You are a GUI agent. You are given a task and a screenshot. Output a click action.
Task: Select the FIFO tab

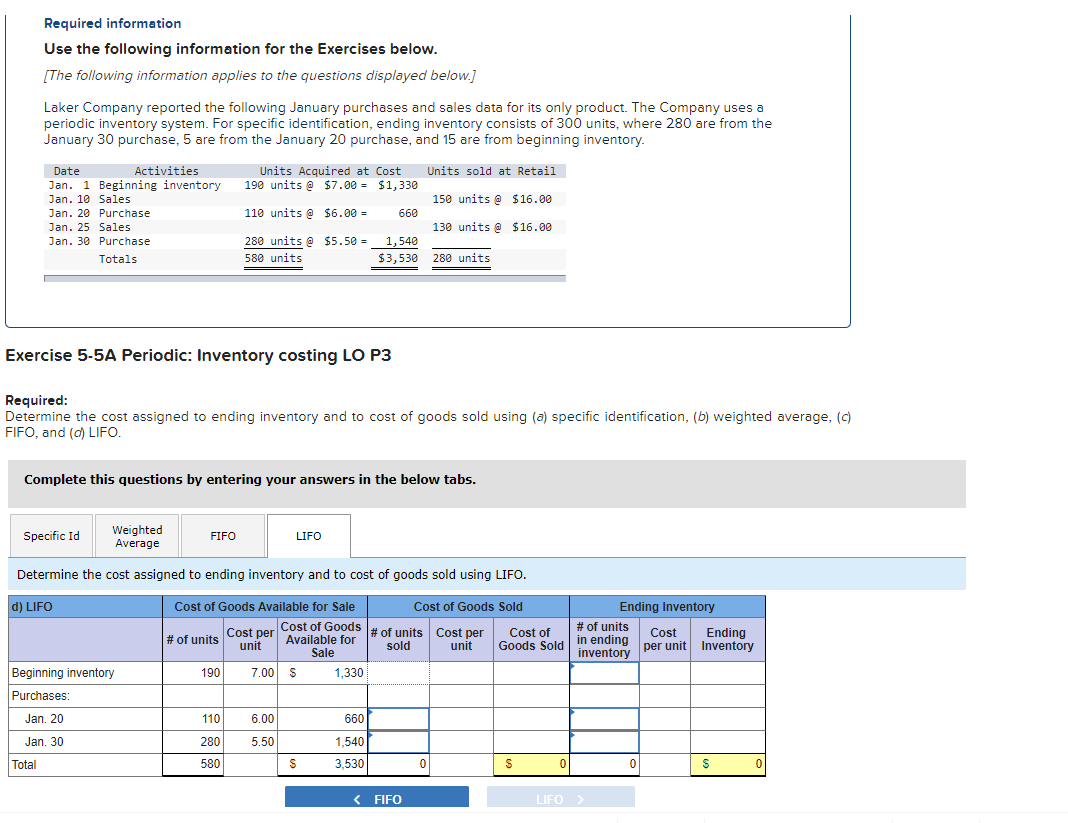coord(223,536)
